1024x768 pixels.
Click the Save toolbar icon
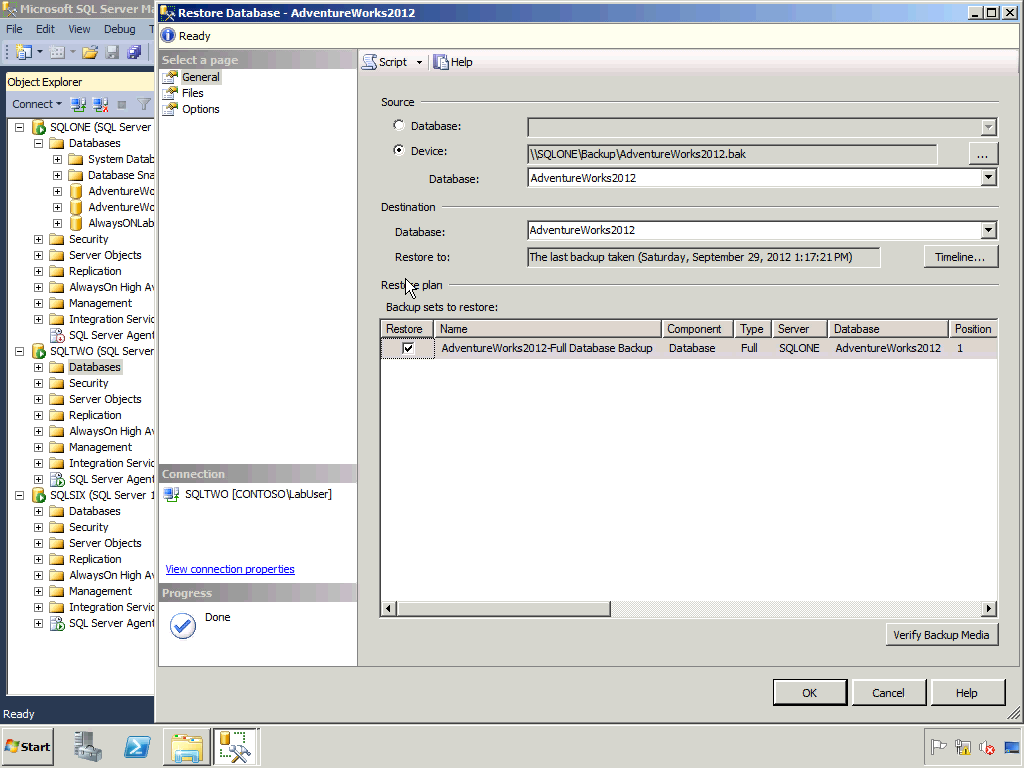pyautogui.click(x=112, y=52)
